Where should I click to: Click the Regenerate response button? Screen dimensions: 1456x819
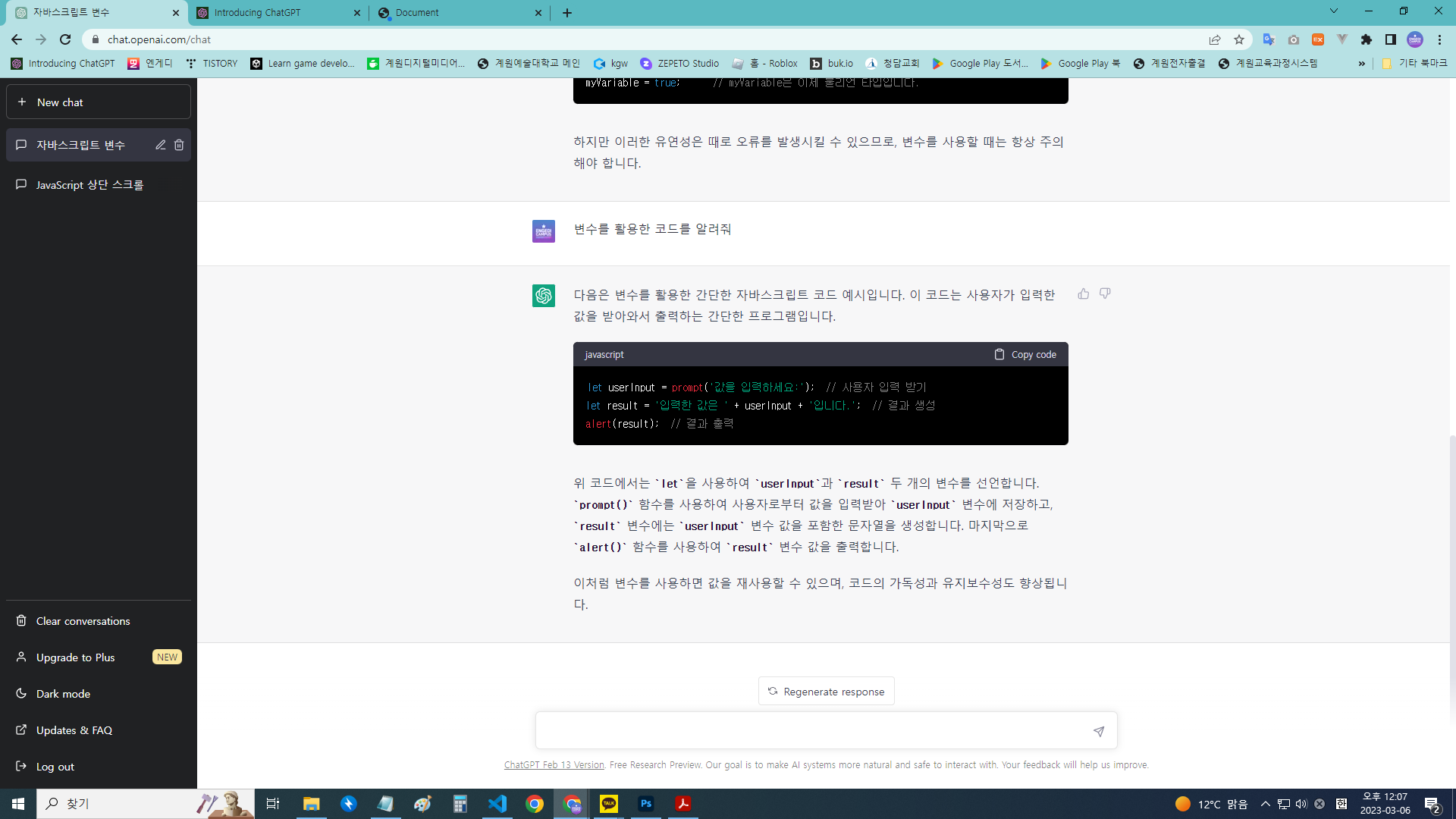tap(826, 691)
